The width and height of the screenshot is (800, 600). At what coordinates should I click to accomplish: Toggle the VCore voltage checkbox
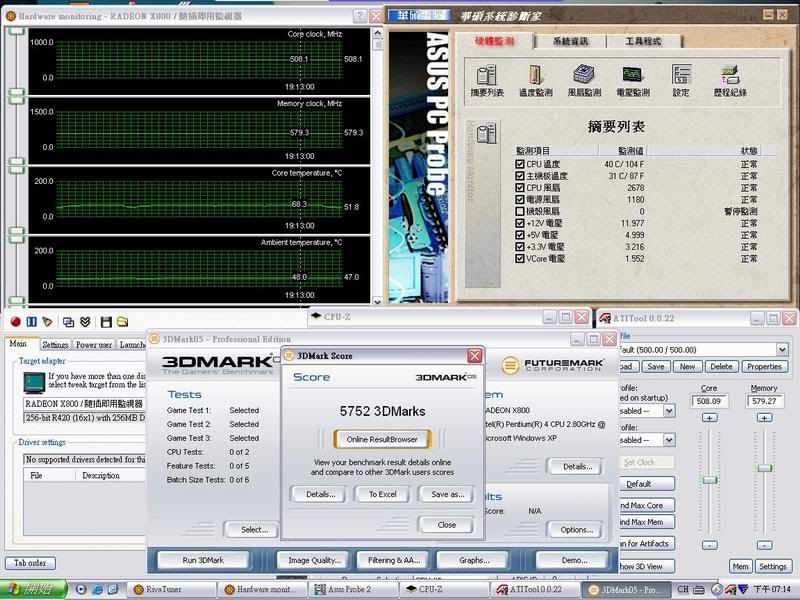[x=519, y=258]
